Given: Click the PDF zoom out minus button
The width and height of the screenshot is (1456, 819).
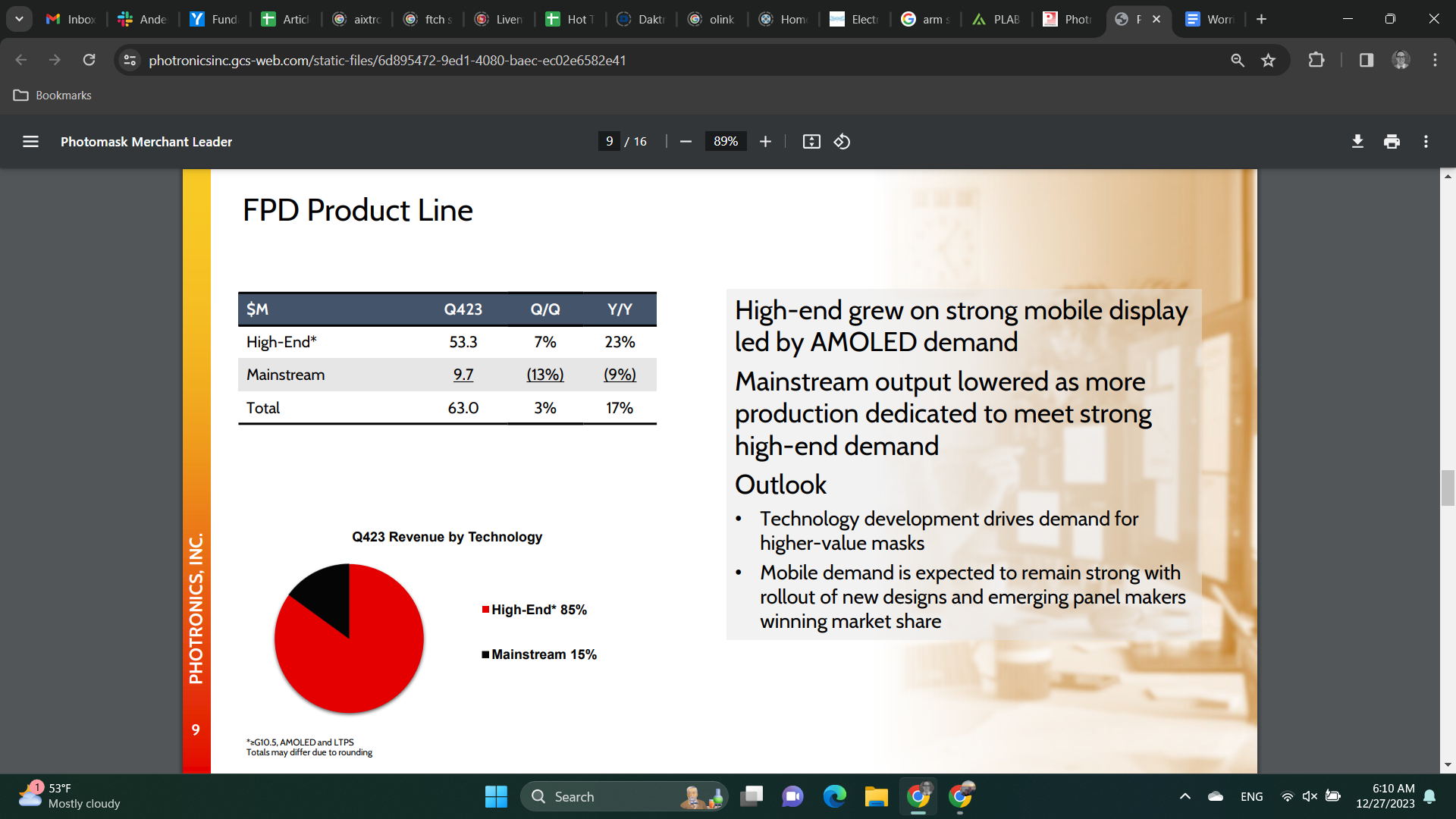Looking at the screenshot, I should point(686,142).
